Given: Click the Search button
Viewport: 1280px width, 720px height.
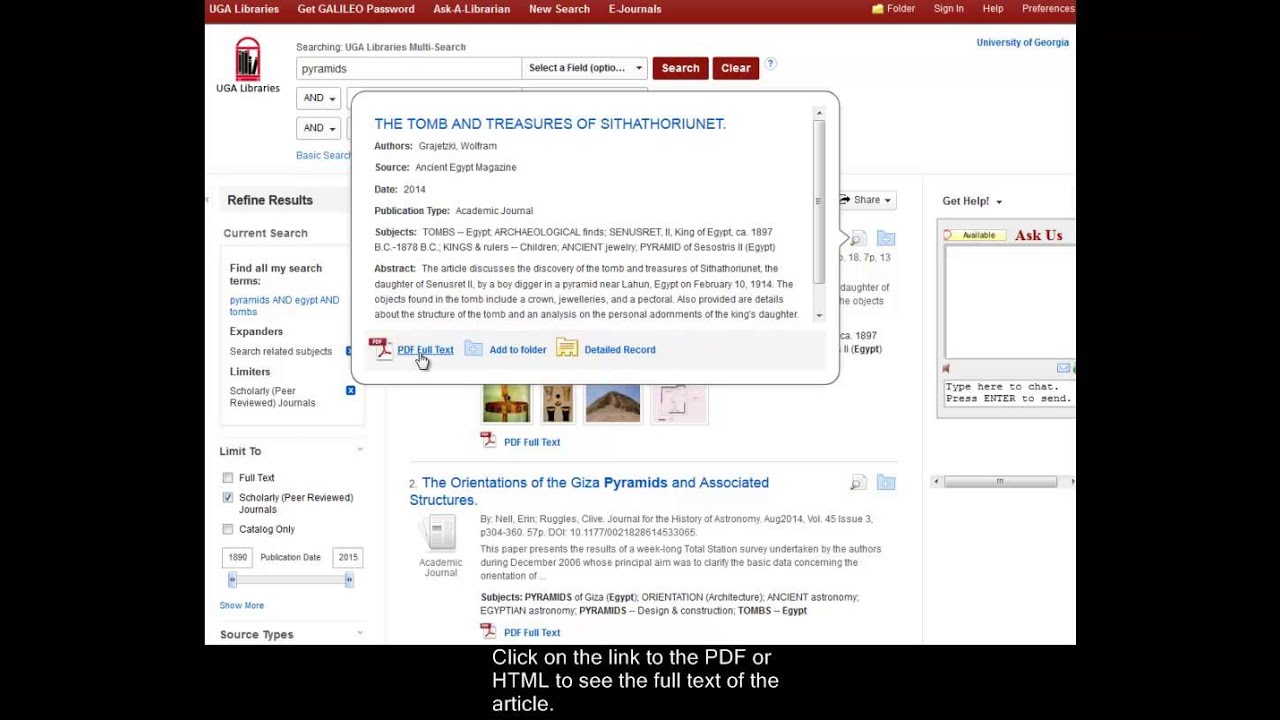Looking at the screenshot, I should [680, 68].
